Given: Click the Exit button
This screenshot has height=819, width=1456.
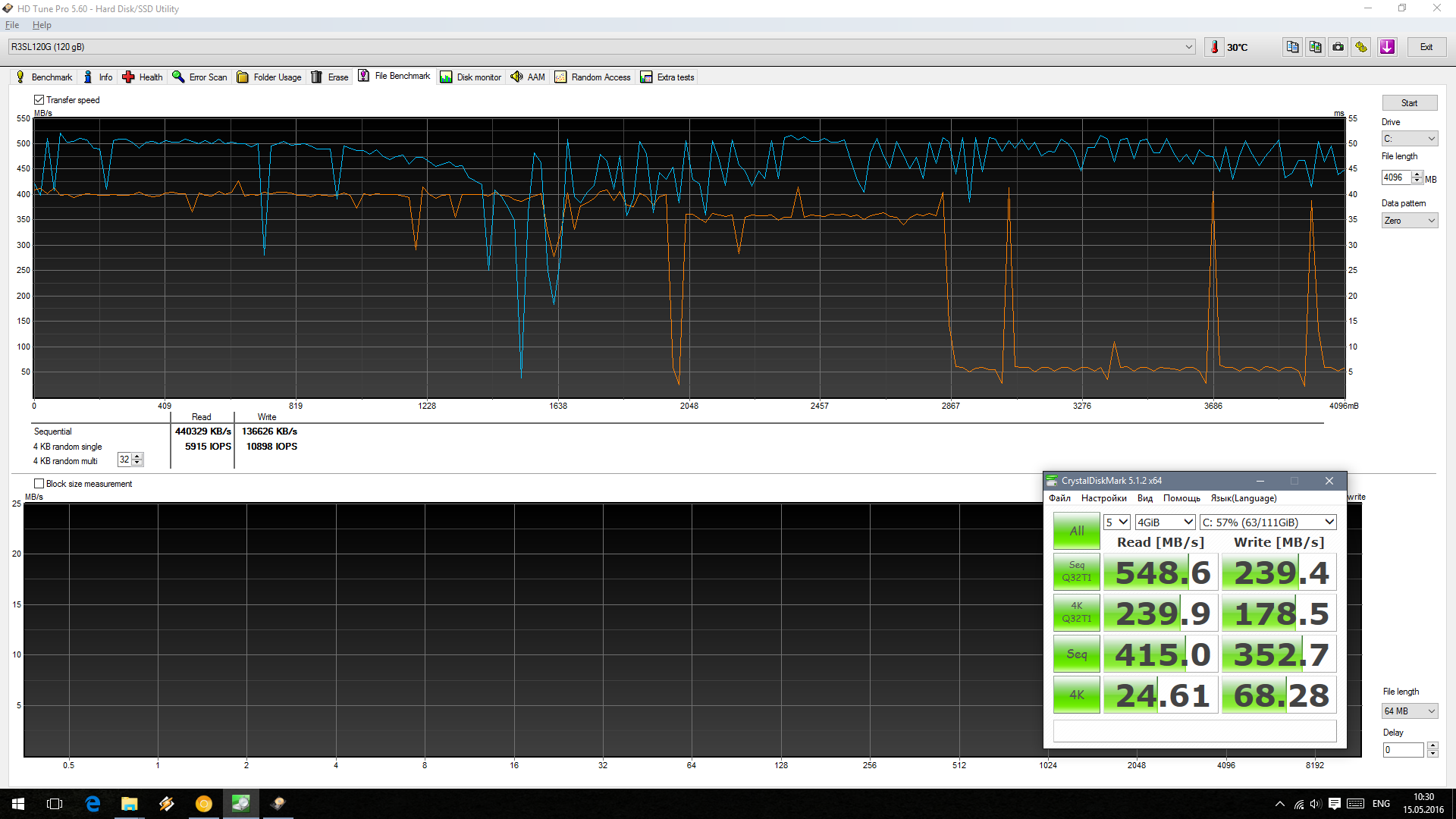Looking at the screenshot, I should 1426,47.
